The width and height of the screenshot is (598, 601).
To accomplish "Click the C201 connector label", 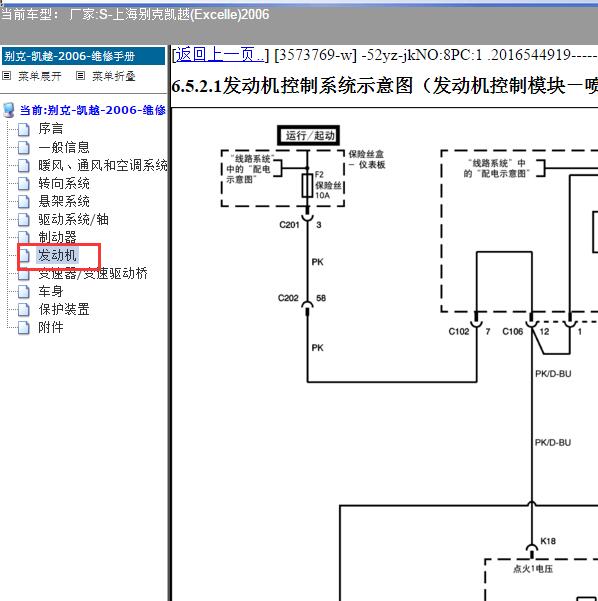I will (289, 225).
